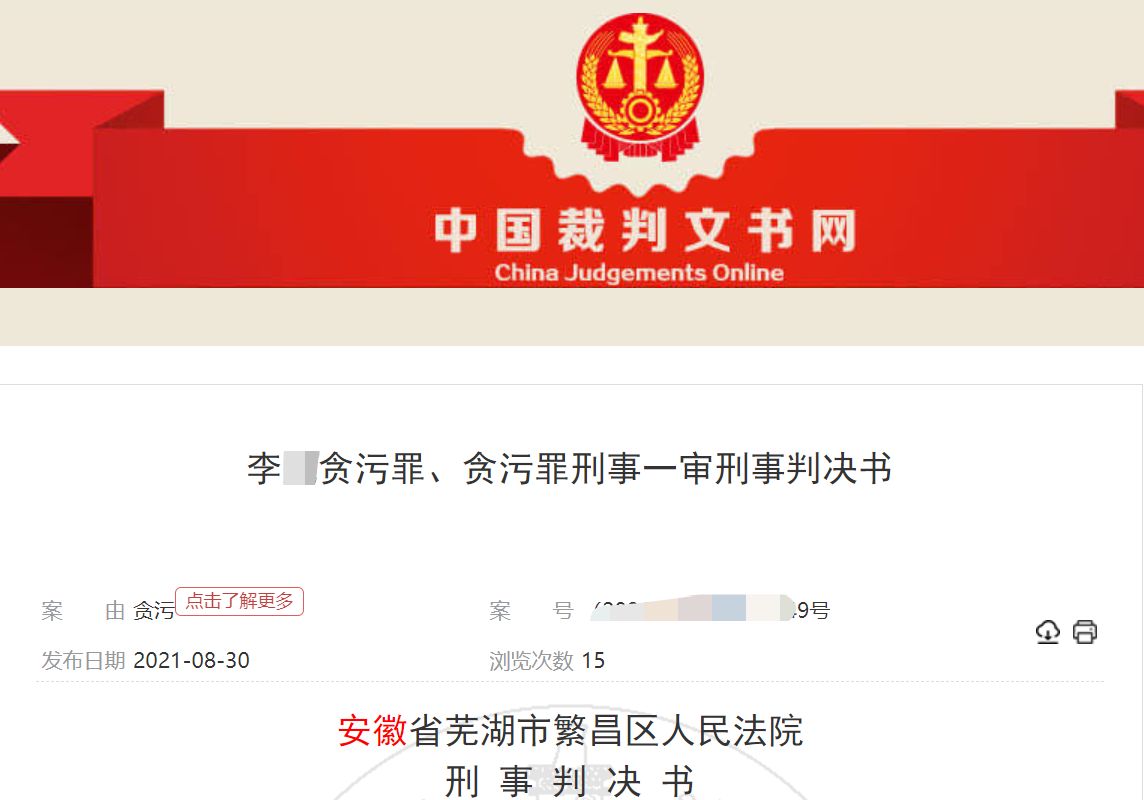Click the red 安徽 link in the court name

point(372,731)
